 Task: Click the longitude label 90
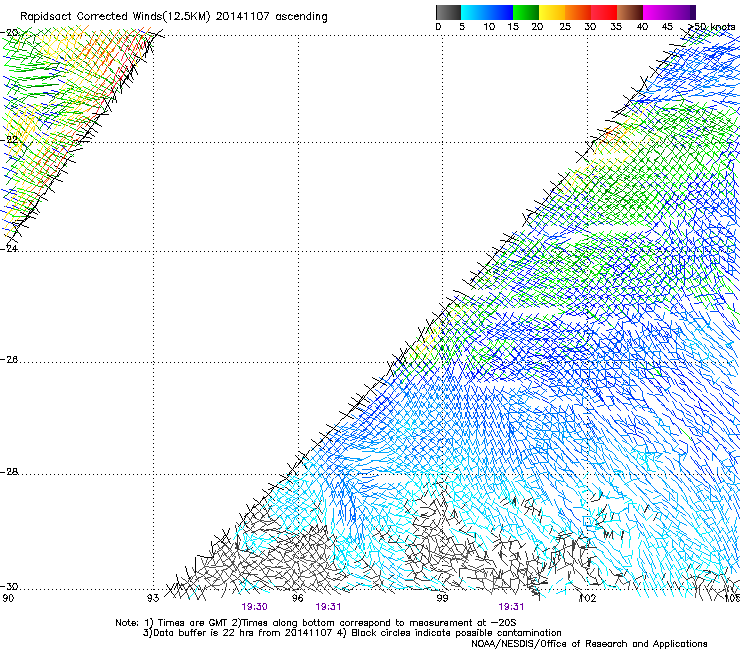[x=8, y=598]
